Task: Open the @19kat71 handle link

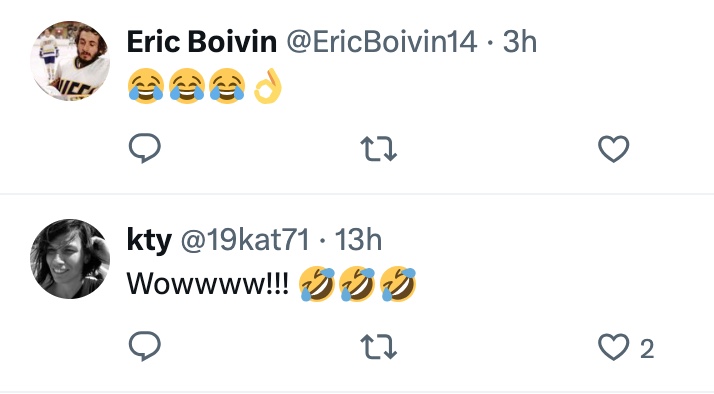Action: tap(245, 240)
